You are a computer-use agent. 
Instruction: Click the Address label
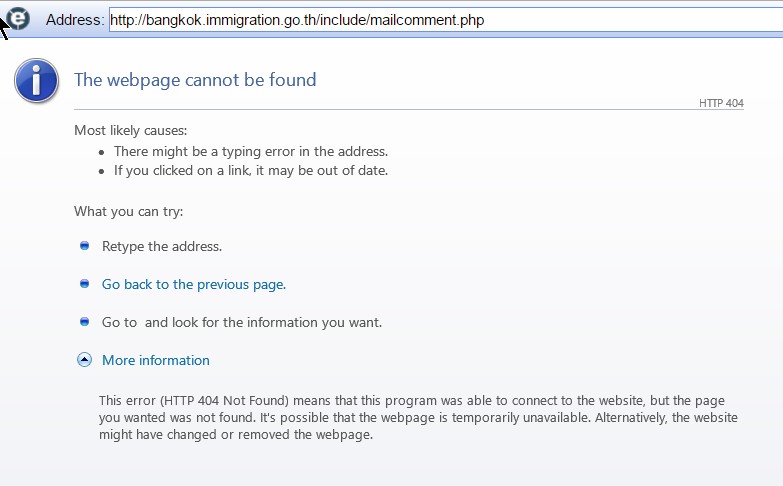point(75,20)
